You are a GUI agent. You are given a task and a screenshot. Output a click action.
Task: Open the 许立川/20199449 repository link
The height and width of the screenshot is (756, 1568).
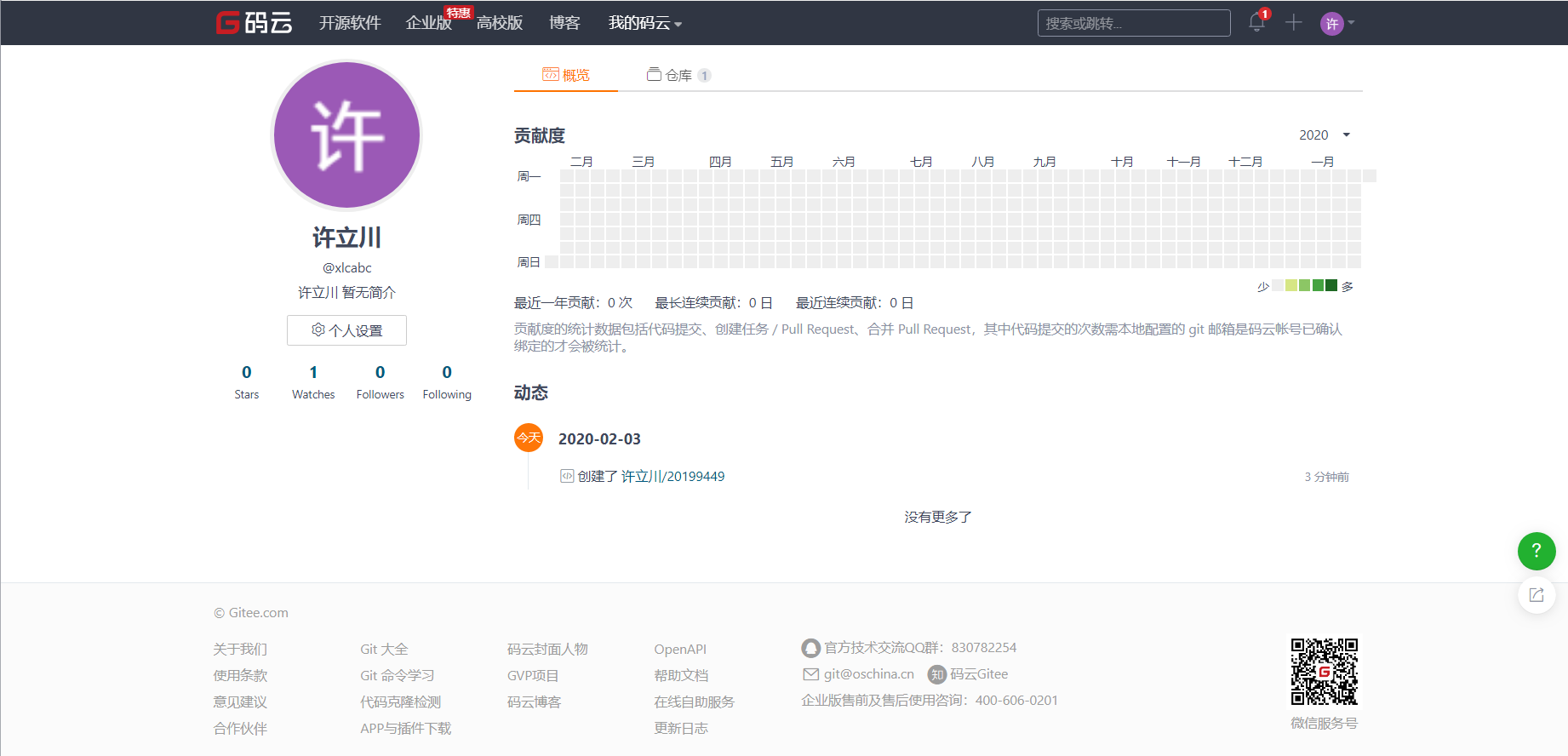pos(672,476)
